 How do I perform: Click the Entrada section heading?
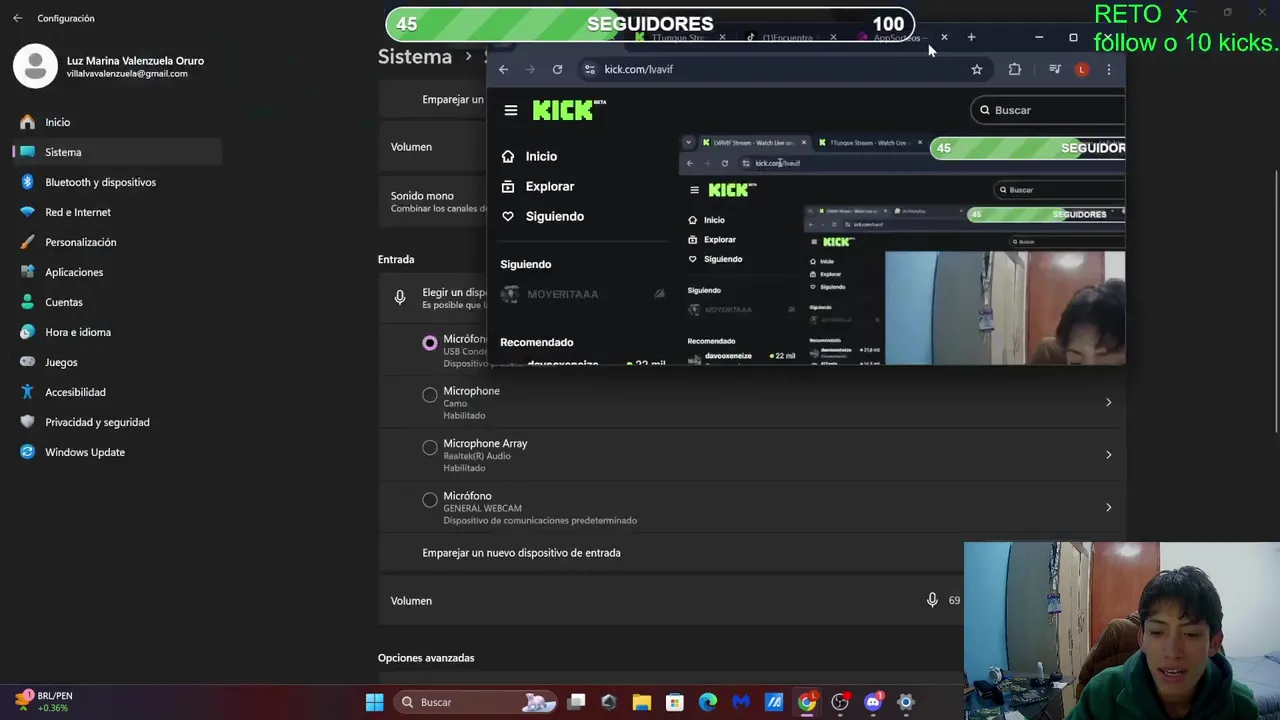click(x=396, y=259)
